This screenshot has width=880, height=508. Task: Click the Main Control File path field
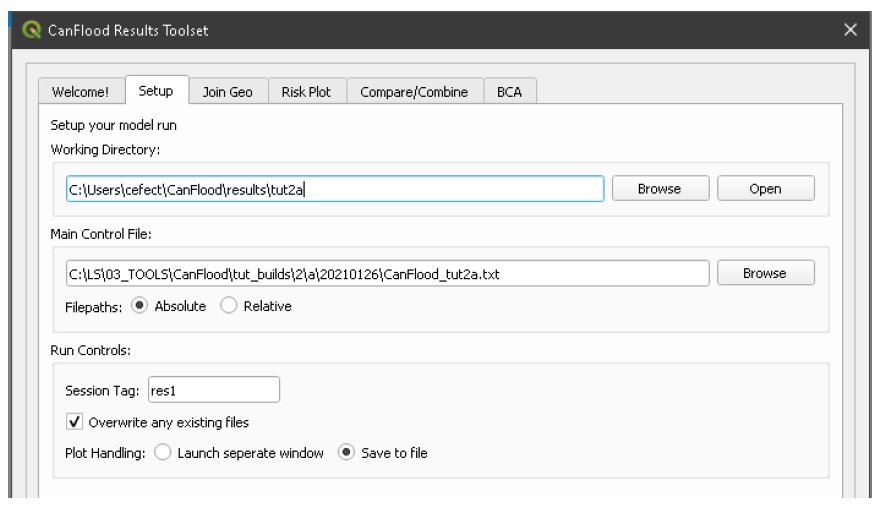tap(387, 273)
